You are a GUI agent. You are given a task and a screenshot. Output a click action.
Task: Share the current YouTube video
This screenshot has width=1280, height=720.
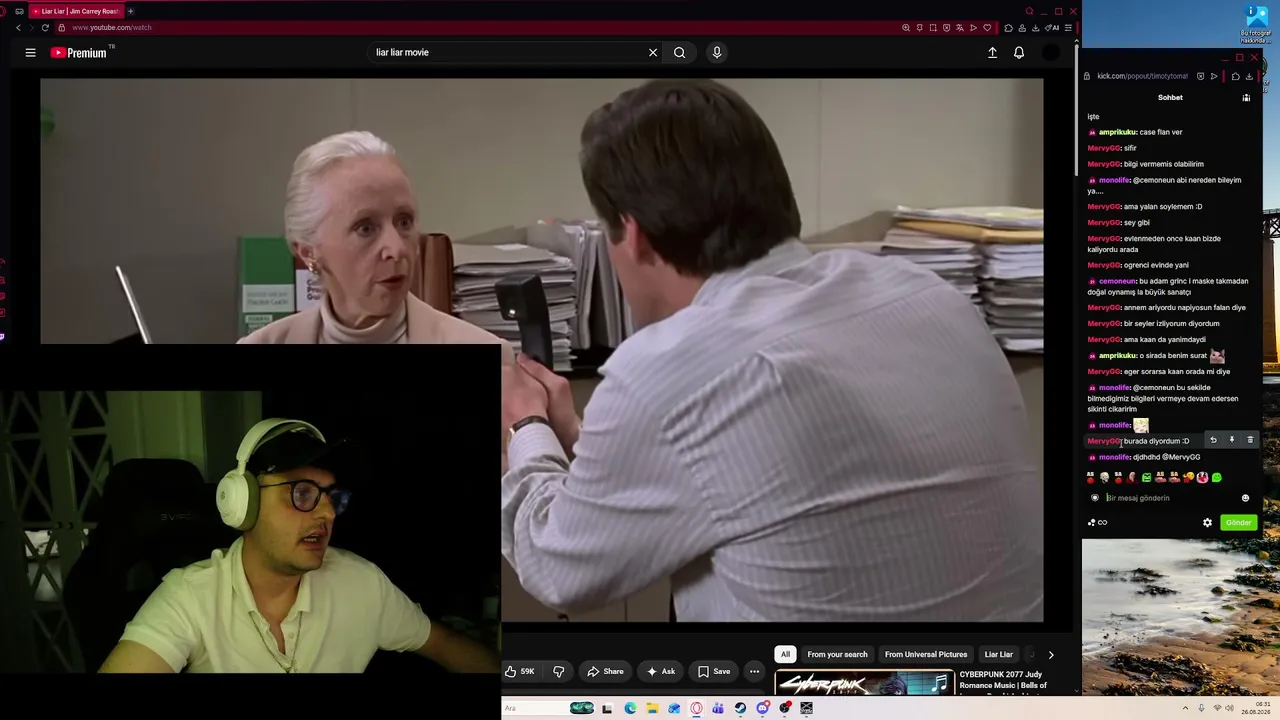pos(605,671)
